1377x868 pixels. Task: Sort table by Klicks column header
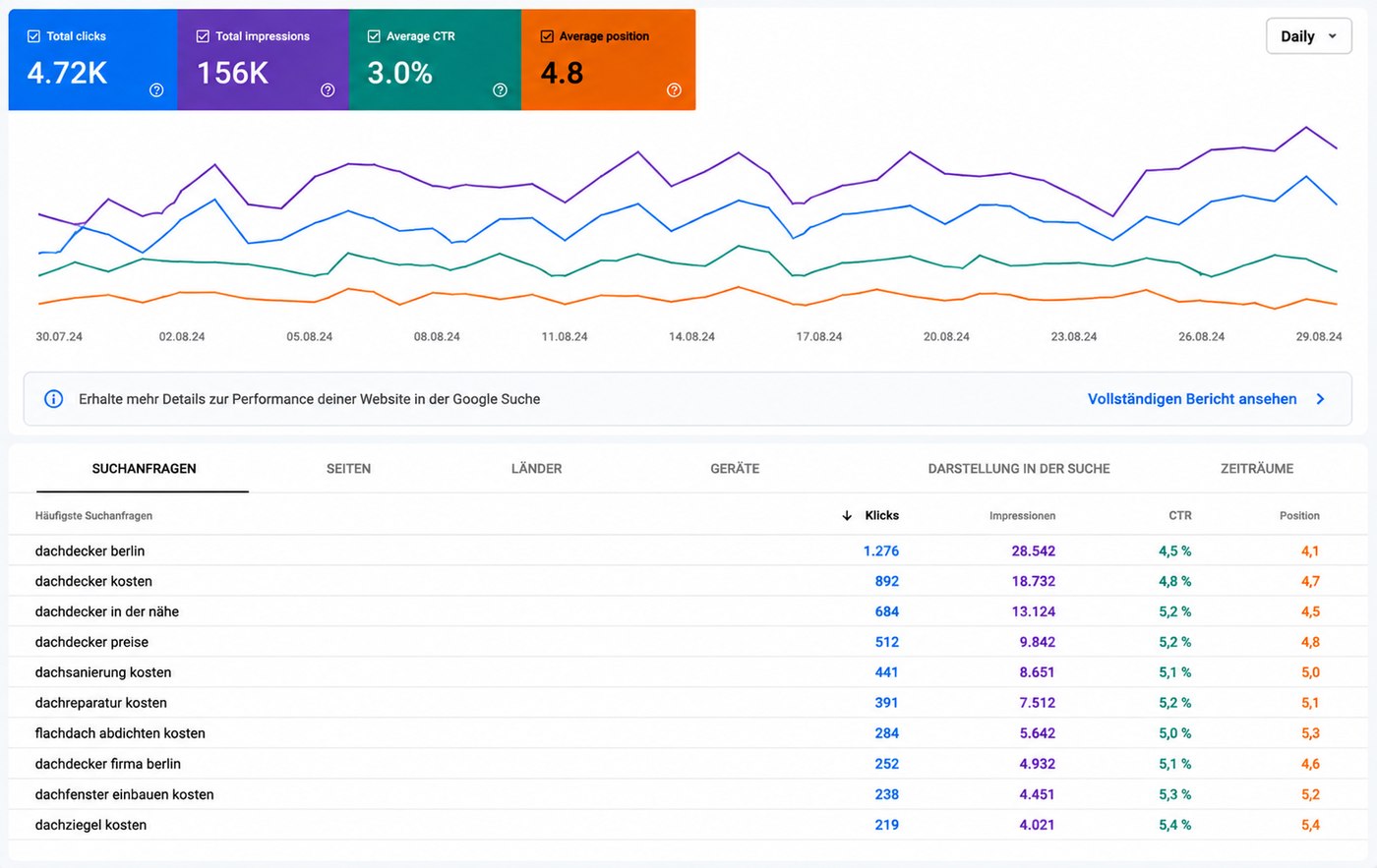point(881,515)
